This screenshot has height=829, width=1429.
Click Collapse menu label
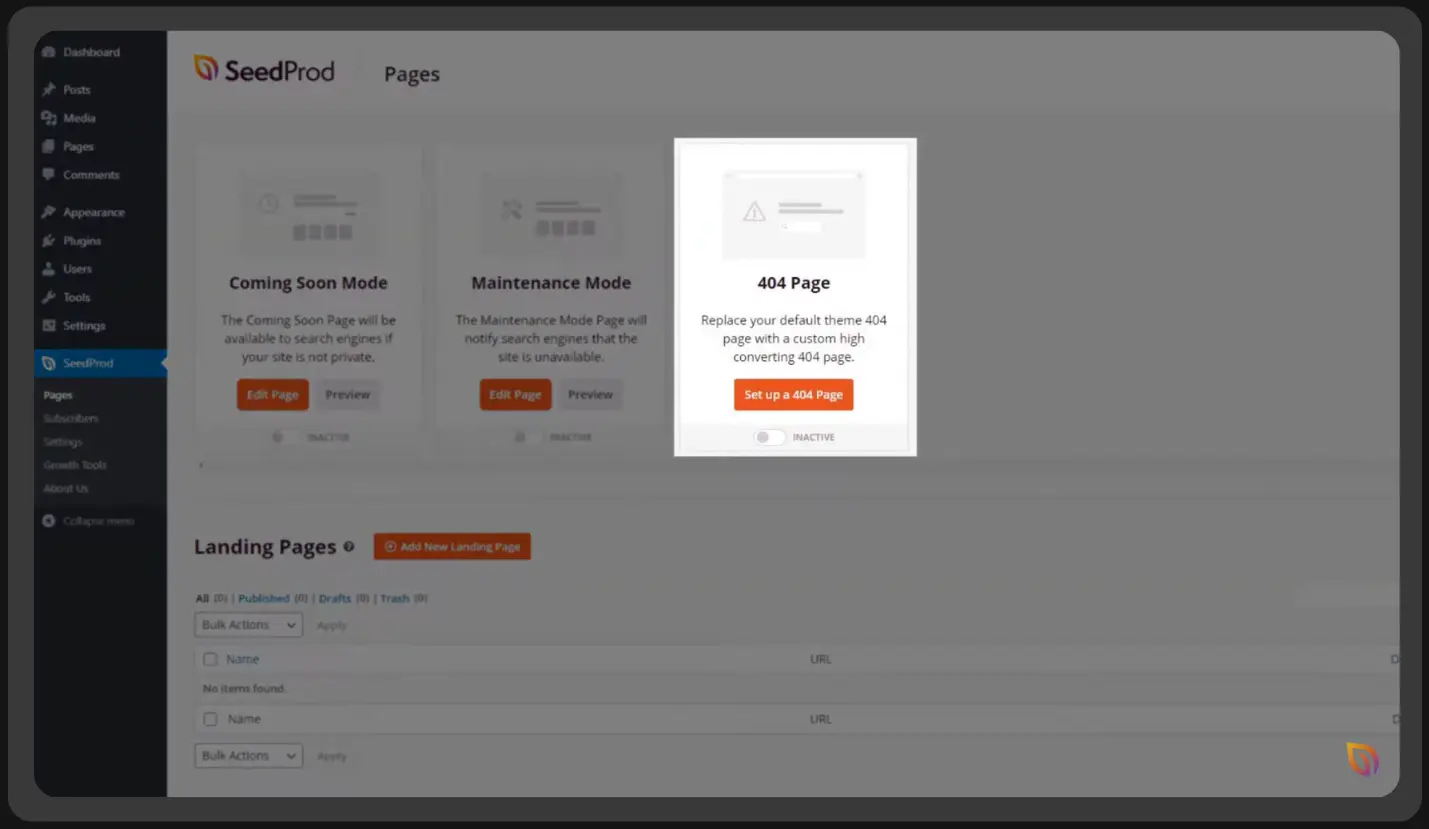click(98, 521)
